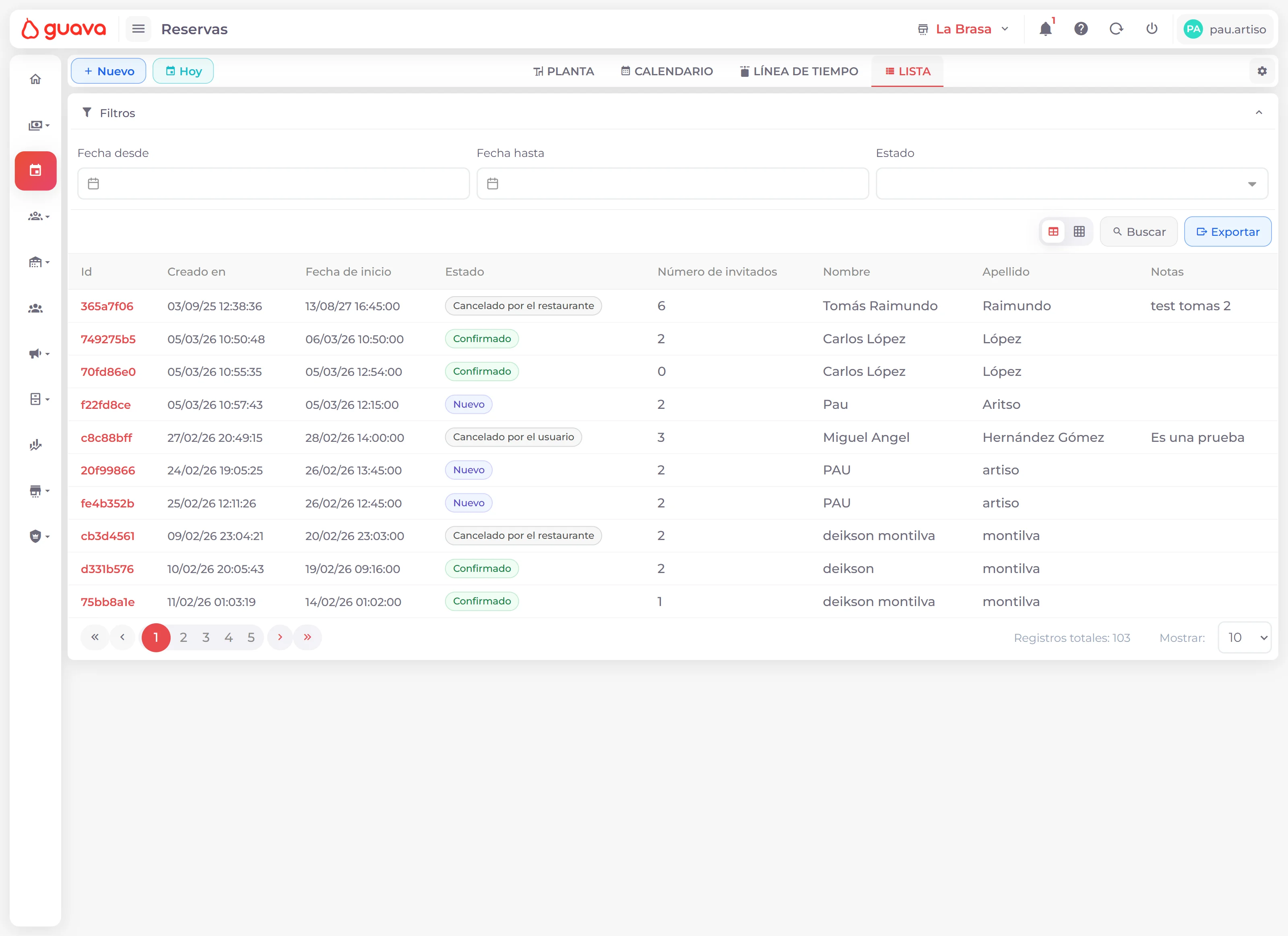This screenshot has height=936, width=1288.
Task: Open the La Brasa restaurant selector
Action: point(964,29)
